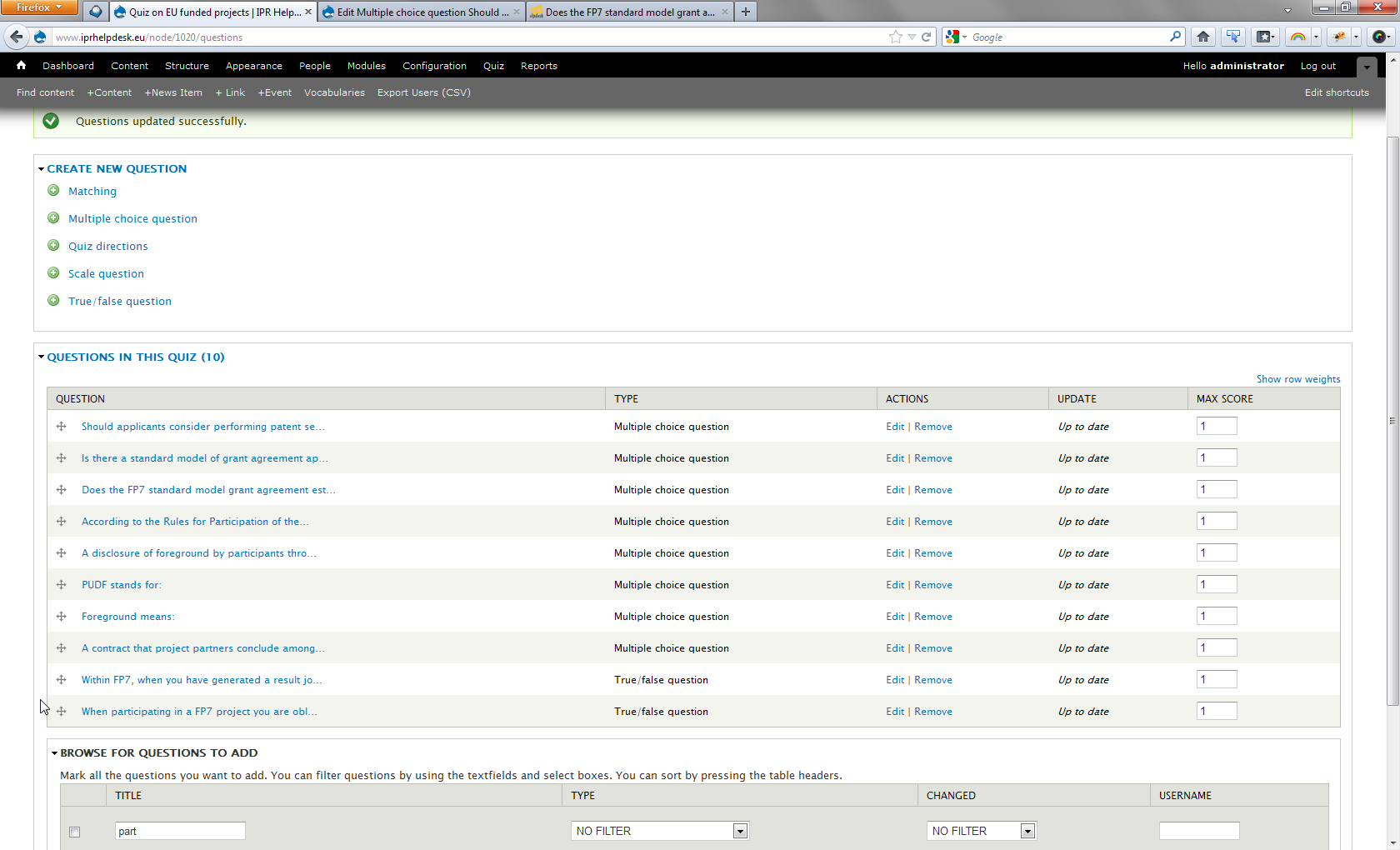Click the Edit shortcuts link
Screen dimensions: 1400x850
pyautogui.click(x=1337, y=92)
